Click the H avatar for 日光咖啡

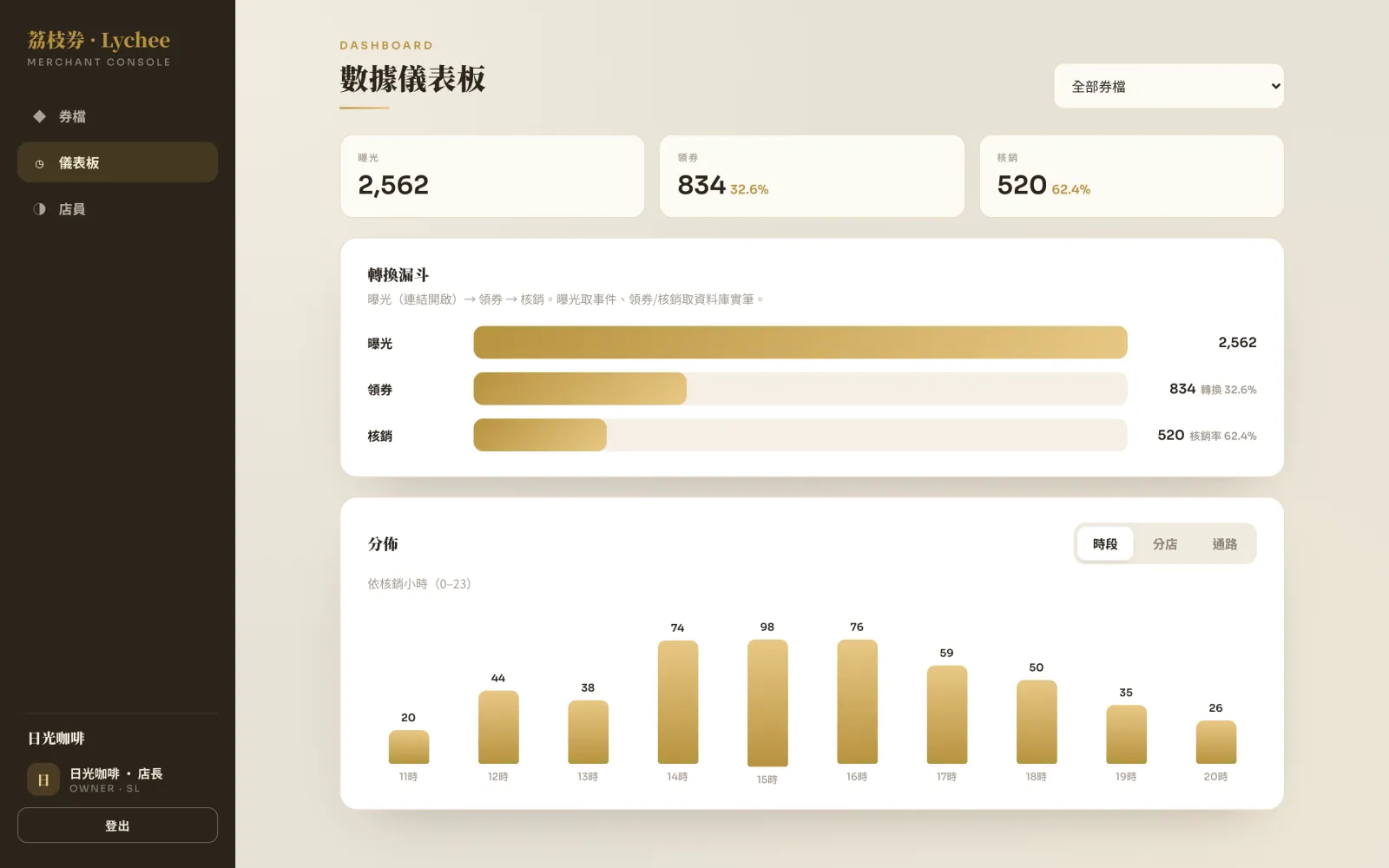(x=43, y=779)
